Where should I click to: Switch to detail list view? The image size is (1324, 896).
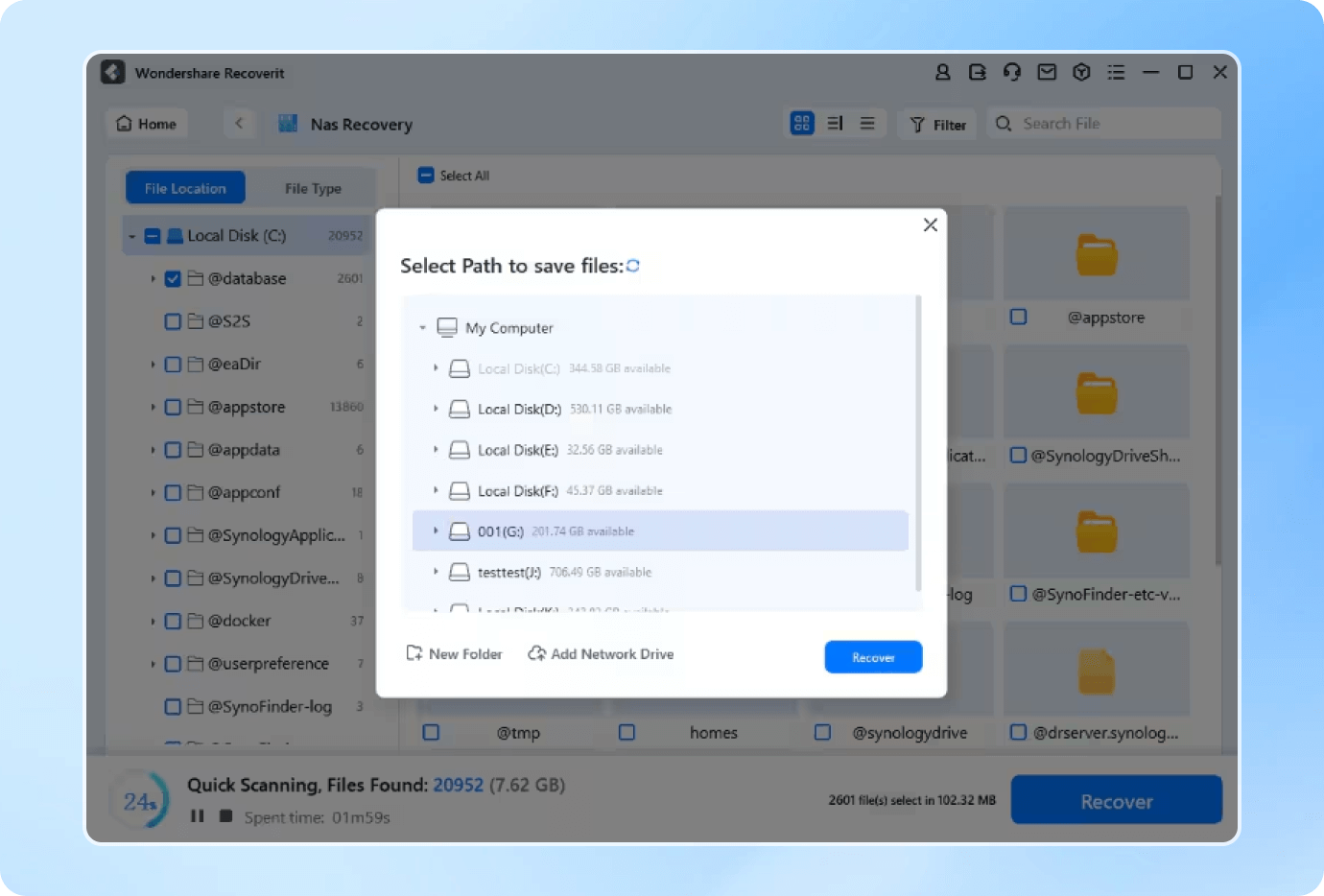pyautogui.click(x=835, y=123)
